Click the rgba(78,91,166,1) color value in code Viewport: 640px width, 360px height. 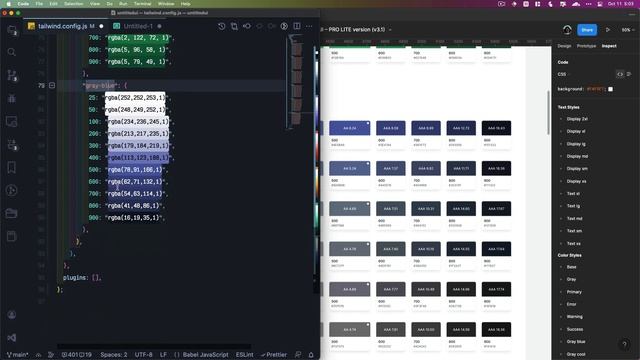[135, 170]
